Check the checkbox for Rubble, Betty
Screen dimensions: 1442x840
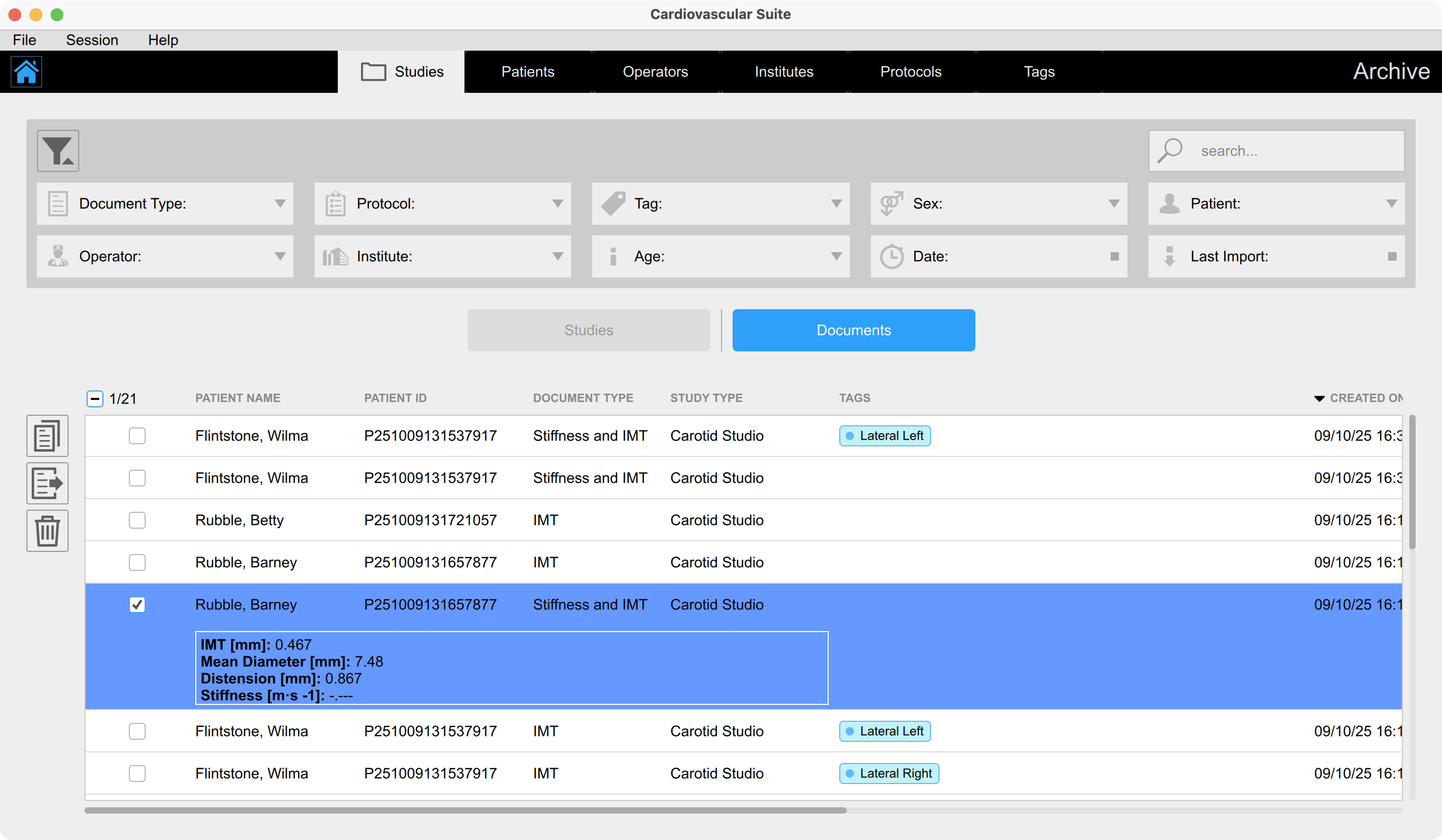(137, 520)
